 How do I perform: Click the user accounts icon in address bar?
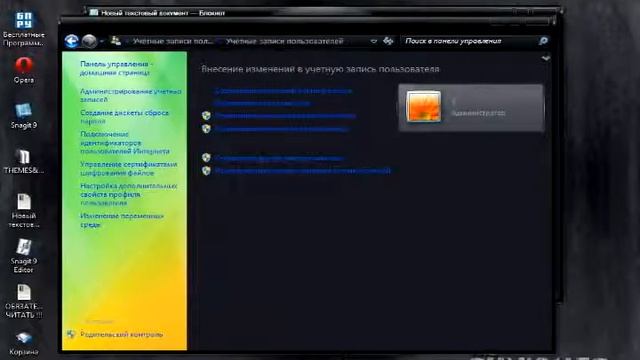click(x=116, y=41)
